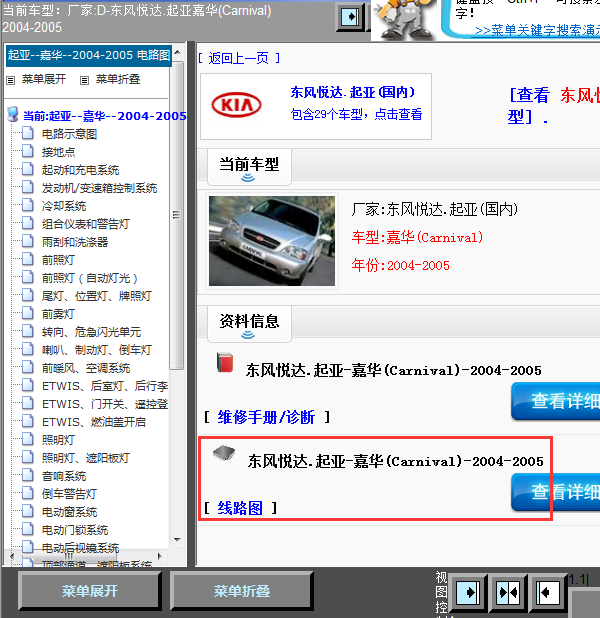The height and width of the screenshot is (618, 600).
Task: Select ETWIS、门开关、遥控登 tree entry
Action: [105, 404]
